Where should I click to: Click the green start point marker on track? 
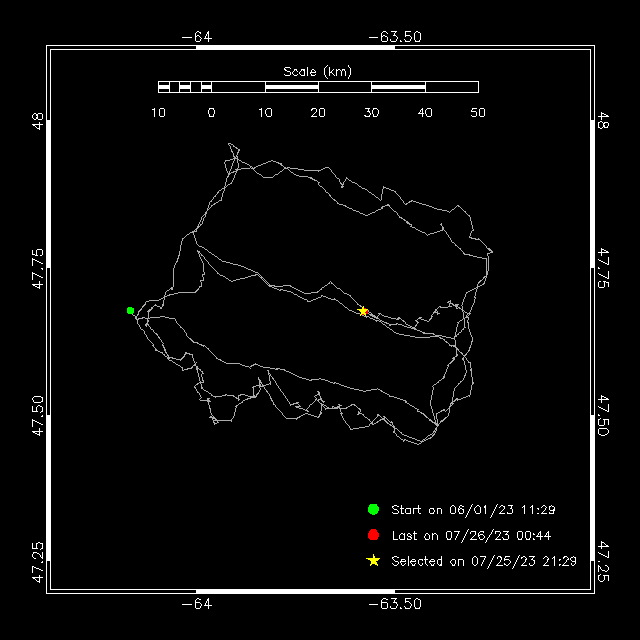pos(130,311)
